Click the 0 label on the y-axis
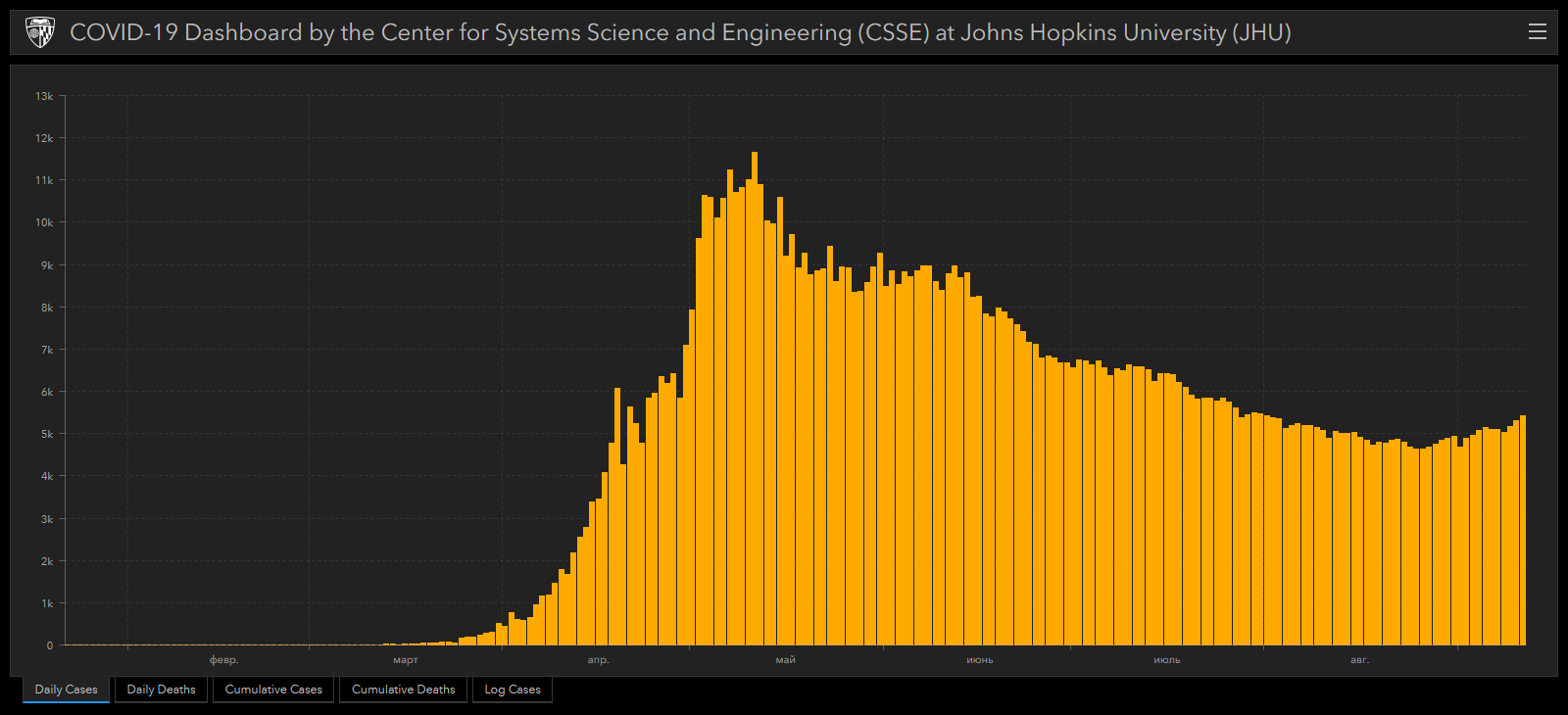Screen dimensions: 1568x715 pos(50,645)
